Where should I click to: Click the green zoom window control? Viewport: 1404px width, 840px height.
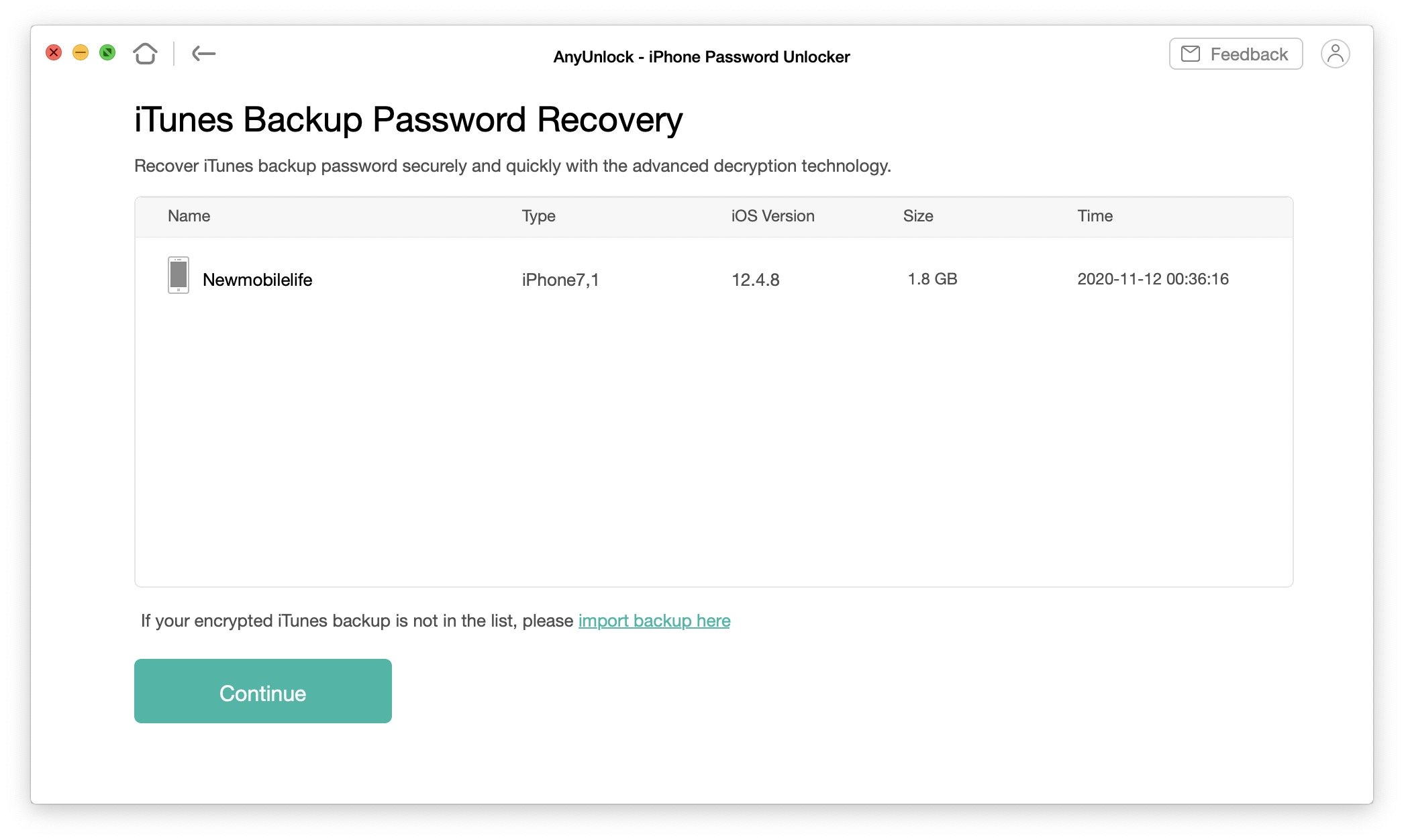coord(107,52)
